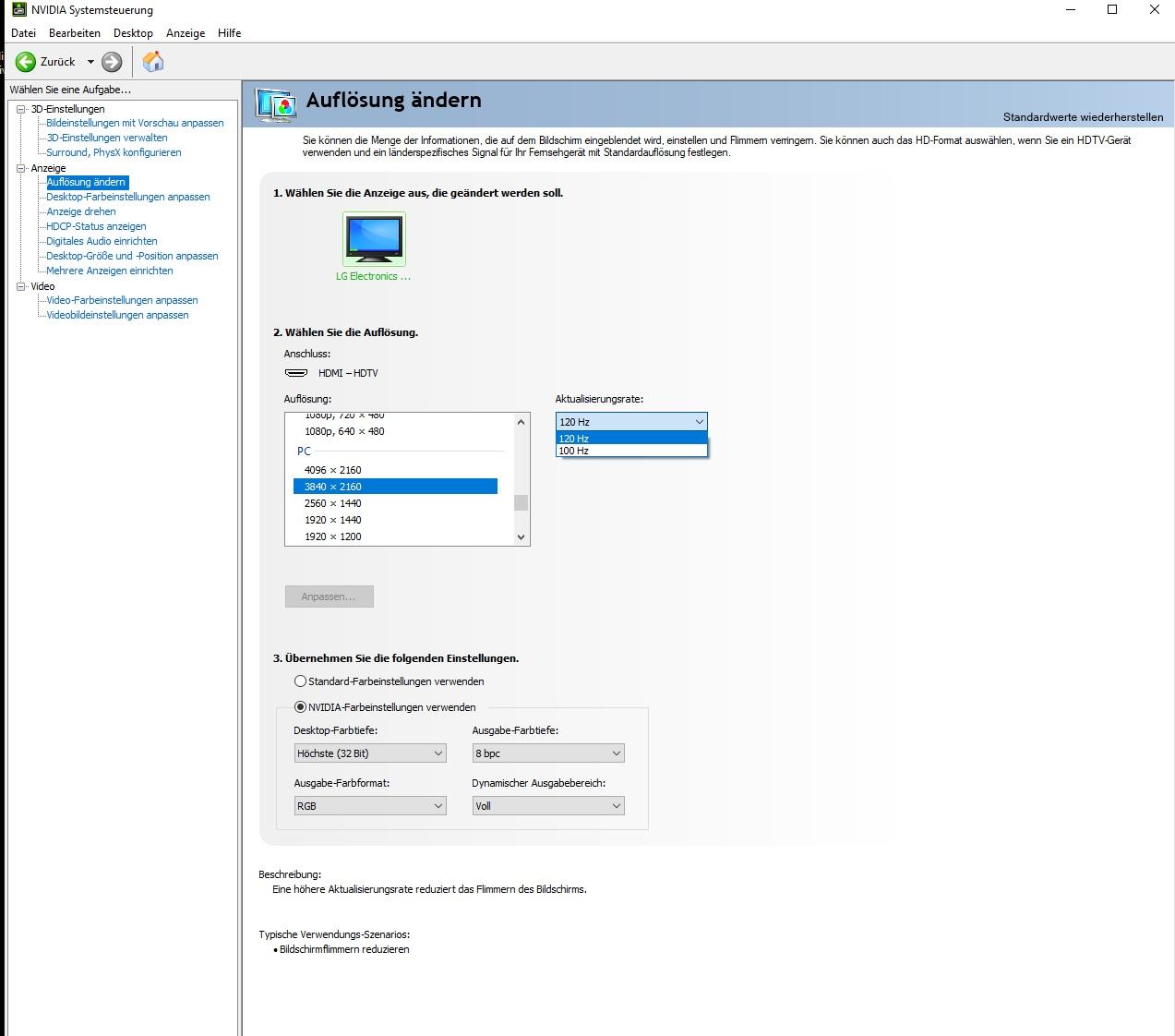This screenshot has height=1036, width=1175.
Task: Click the forward arrow icon in toolbar
Action: 112,62
